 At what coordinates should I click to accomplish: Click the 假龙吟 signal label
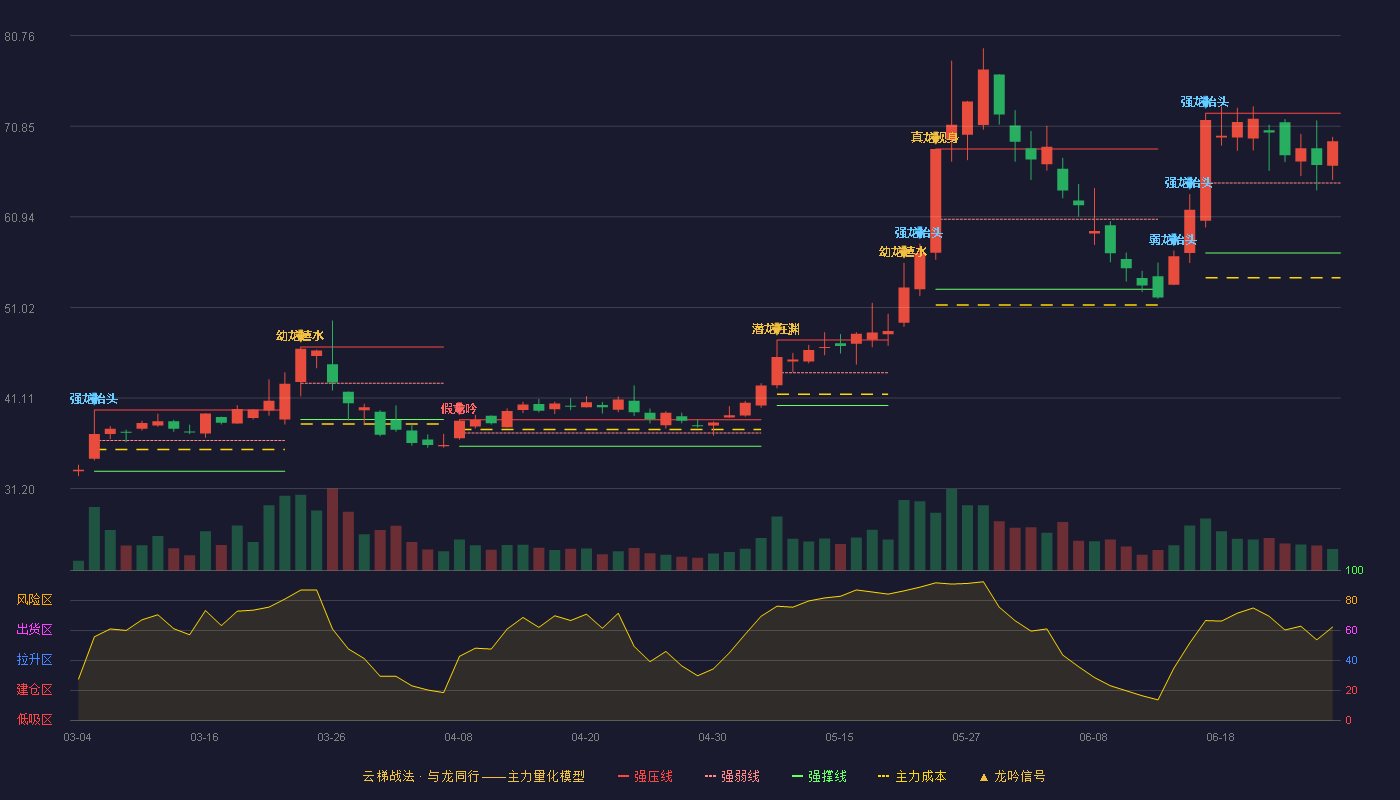point(459,408)
